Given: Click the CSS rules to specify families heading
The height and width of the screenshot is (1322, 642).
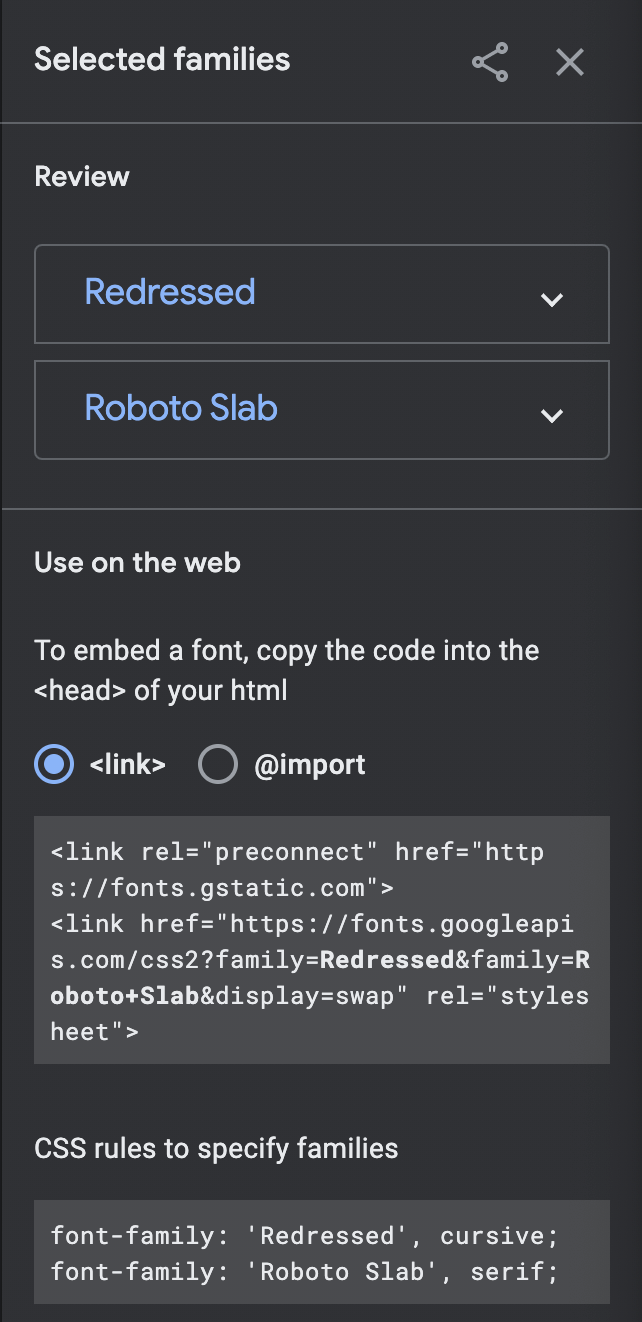Looking at the screenshot, I should click(216, 1148).
